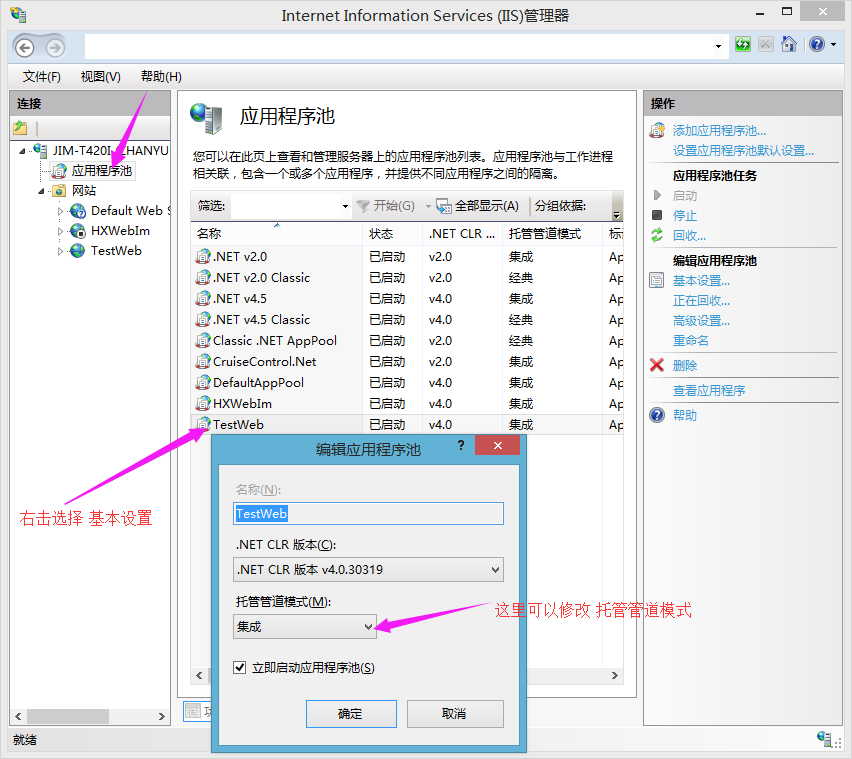The width and height of the screenshot is (852, 759).
Task: Toggle the 立即启动应用程序池 checkbox
Action: point(239,667)
